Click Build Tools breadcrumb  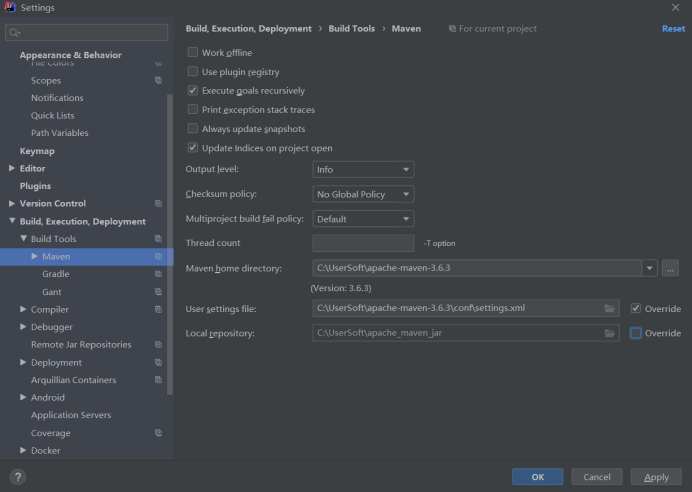tap(351, 29)
